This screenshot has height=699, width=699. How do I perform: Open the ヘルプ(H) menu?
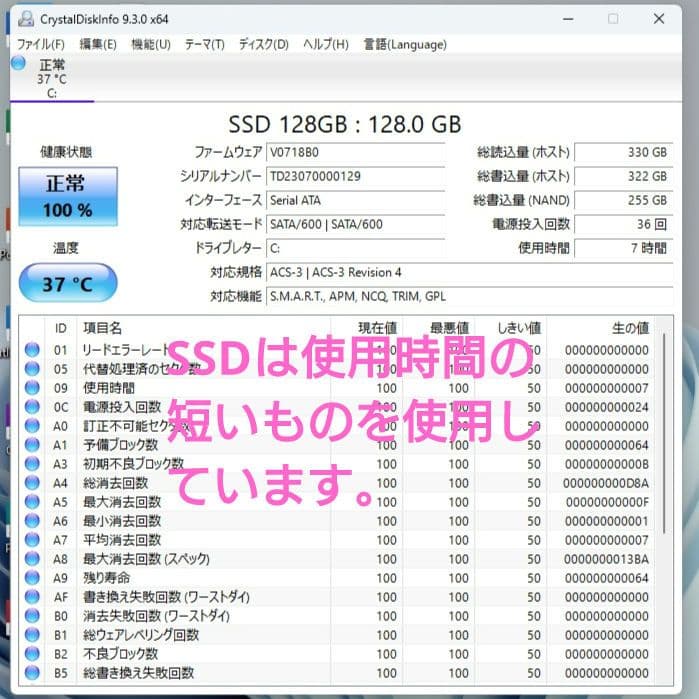[x=326, y=44]
